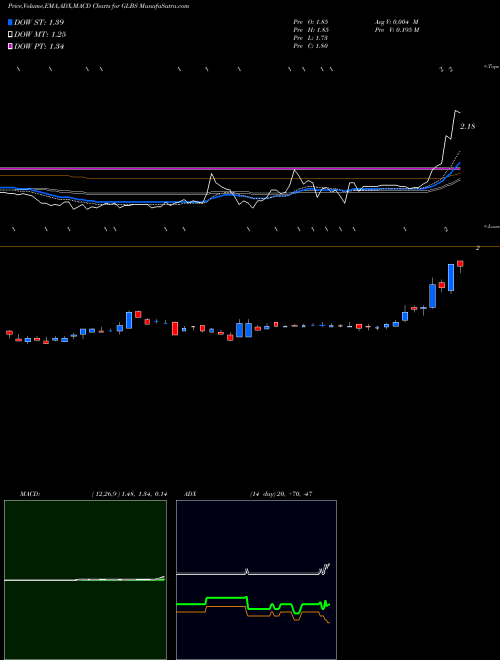Click the magenta DOW PT legend swatch
This screenshot has height=660, width=500.
point(11,47)
